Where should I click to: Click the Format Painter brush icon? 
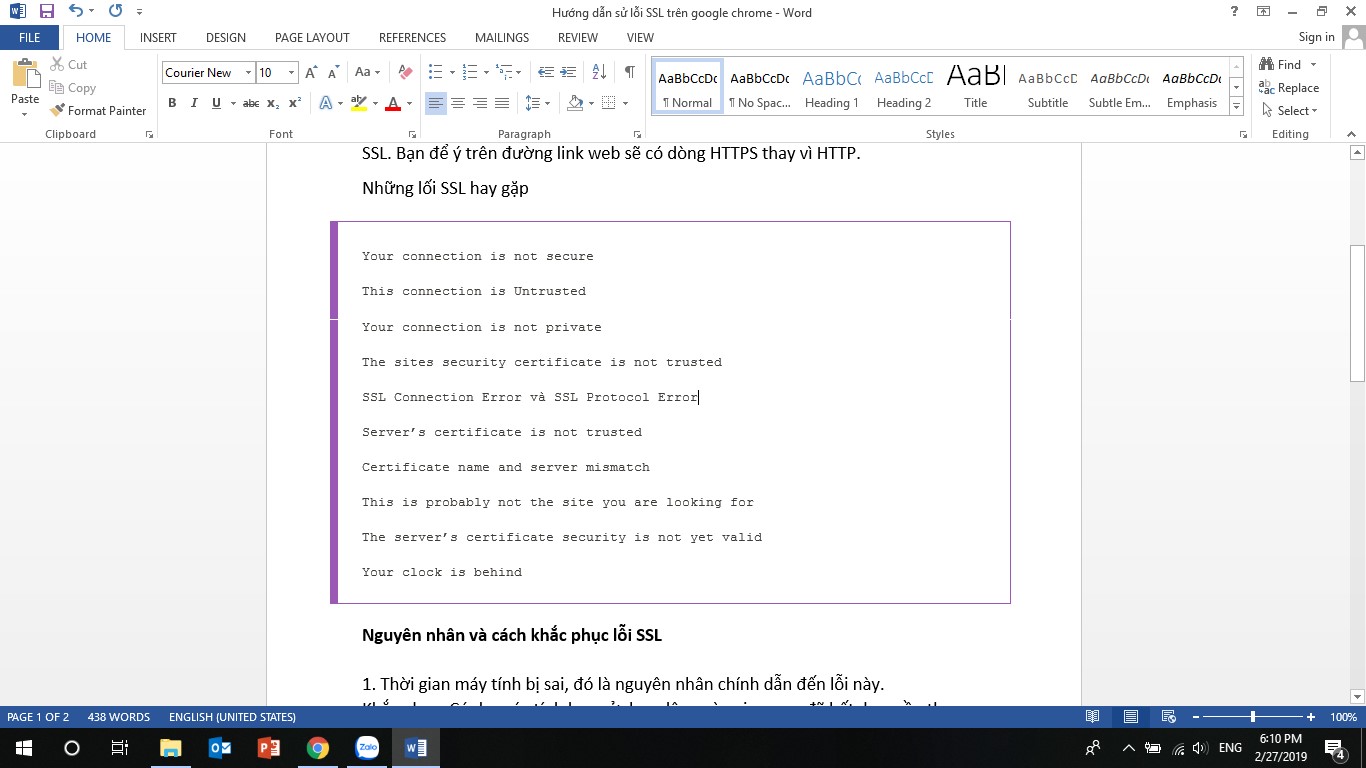click(57, 110)
